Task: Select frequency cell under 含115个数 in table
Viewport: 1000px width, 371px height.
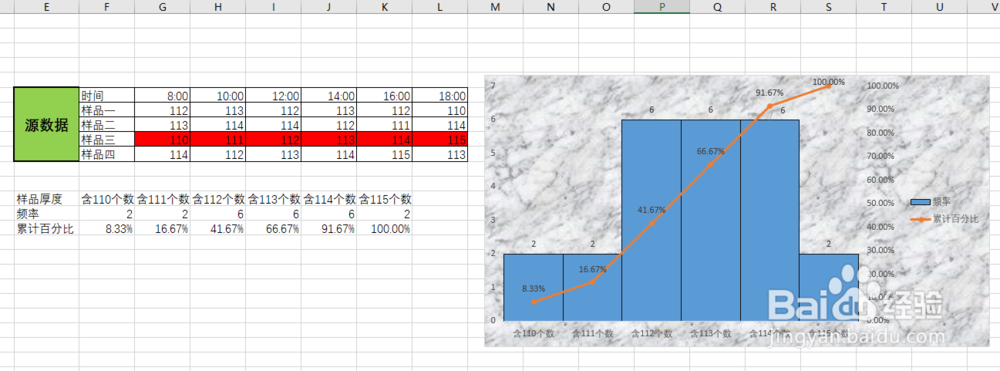Action: click(385, 214)
